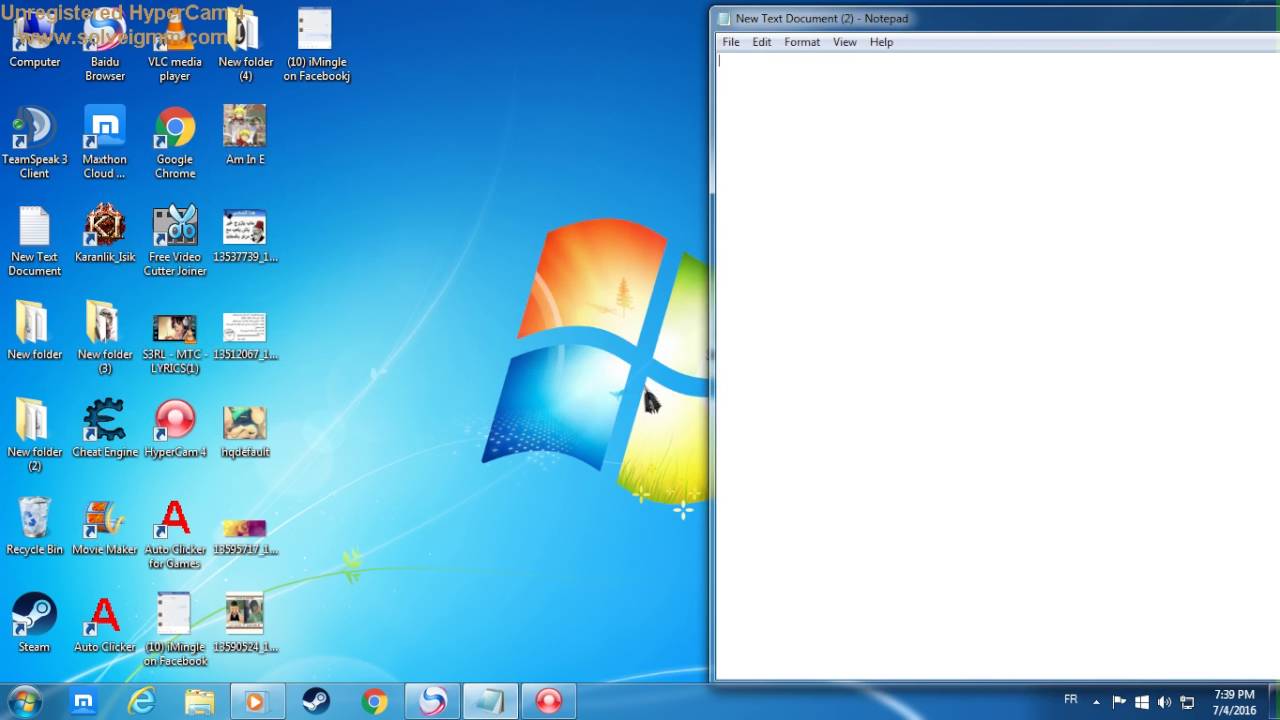1280x720 pixels.
Task: Show hidden system tray icons
Action: click(x=1096, y=702)
